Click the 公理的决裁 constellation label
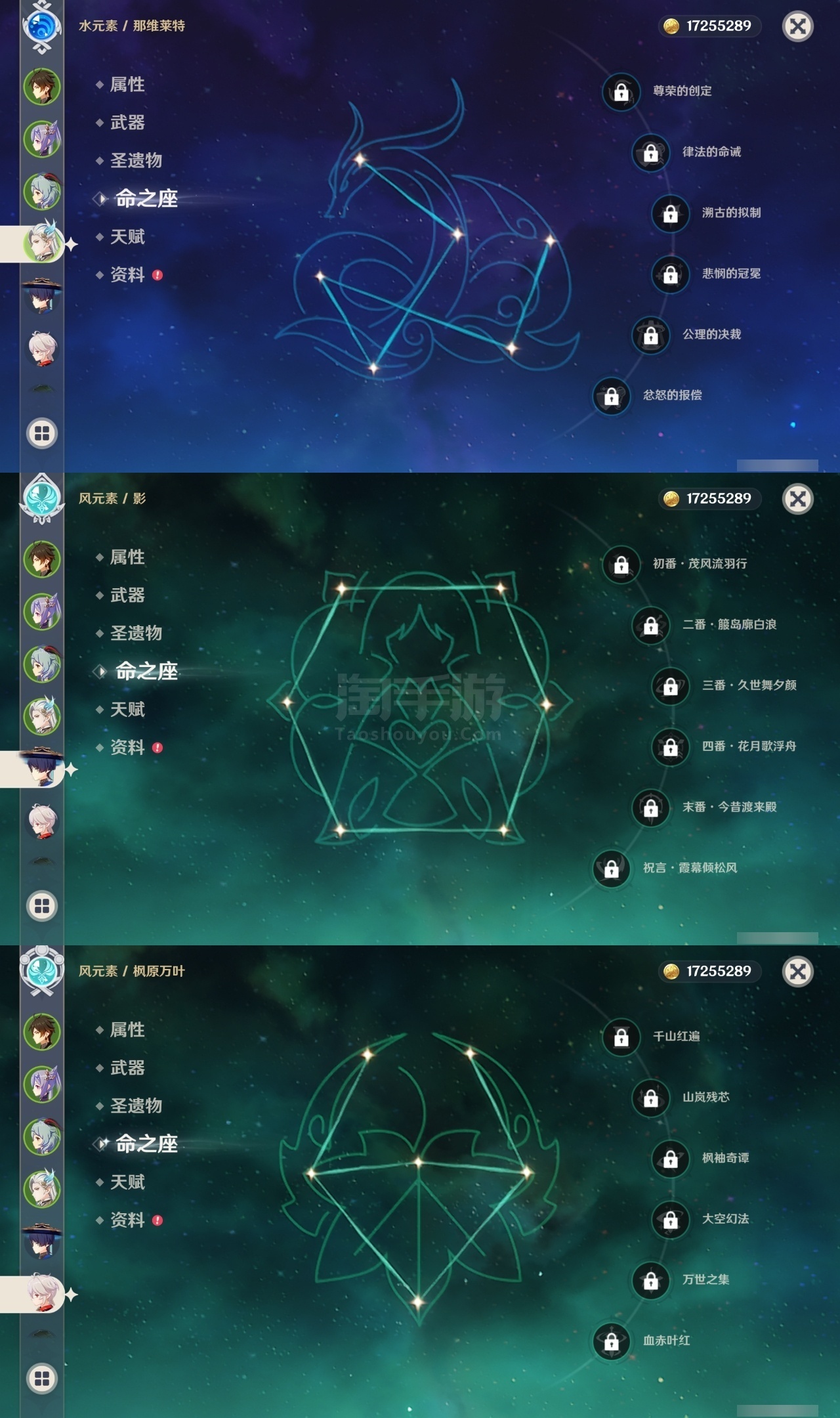Image resolution: width=840 pixels, height=1418 pixels. 711,334
